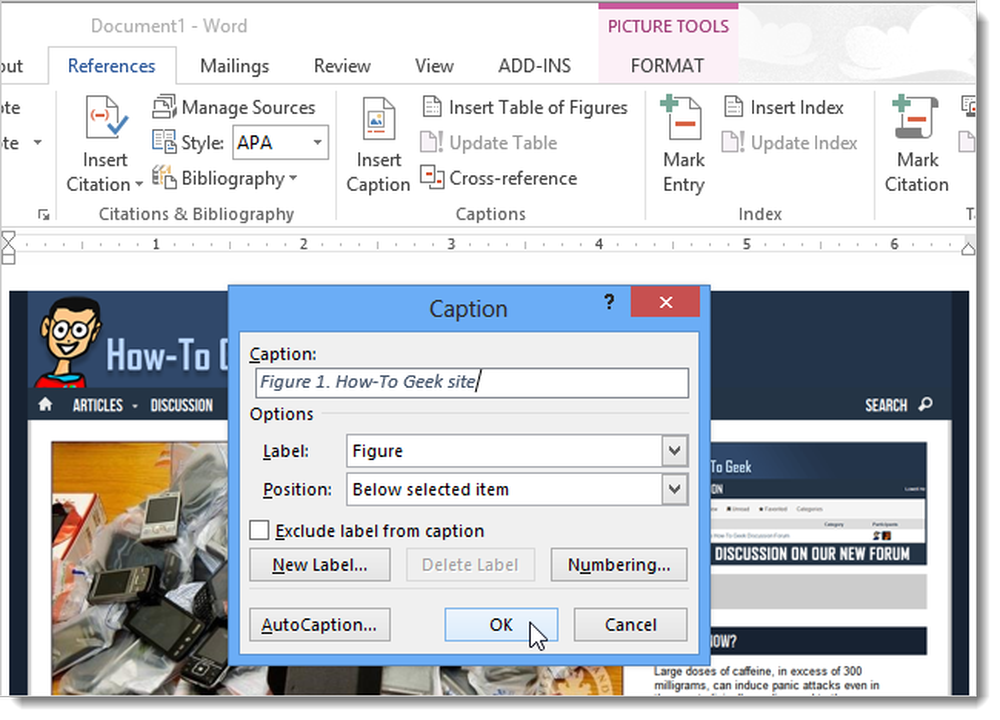
Task: Click the home icon on webpage image
Action: click(x=45, y=405)
